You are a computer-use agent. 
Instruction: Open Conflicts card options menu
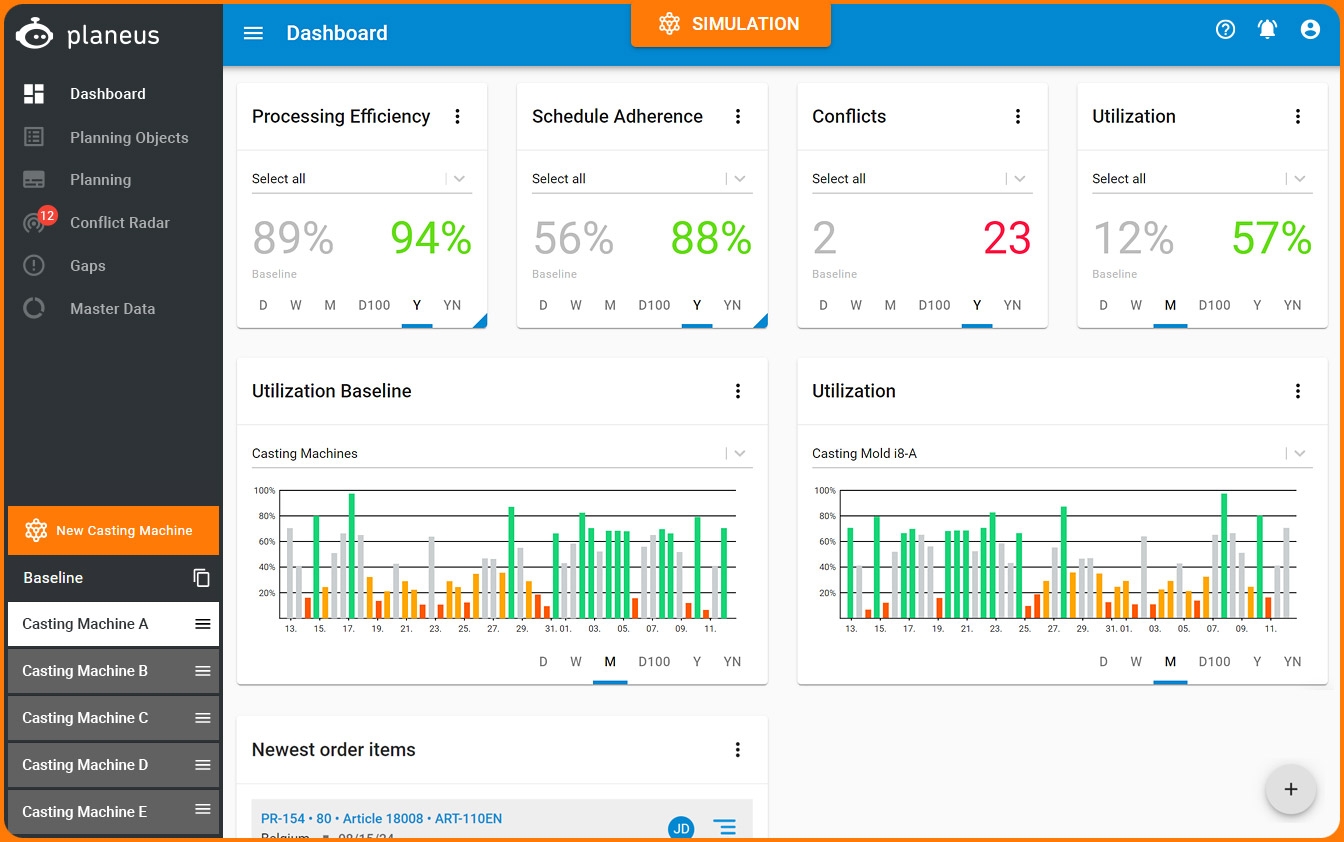tap(1018, 117)
